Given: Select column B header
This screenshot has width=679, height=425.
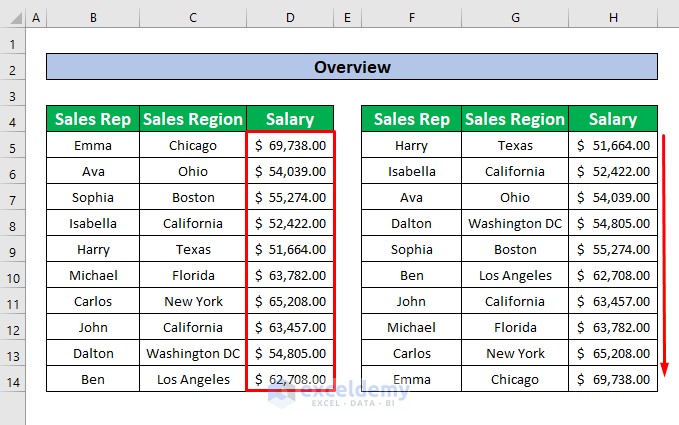Looking at the screenshot, I should (93, 18).
